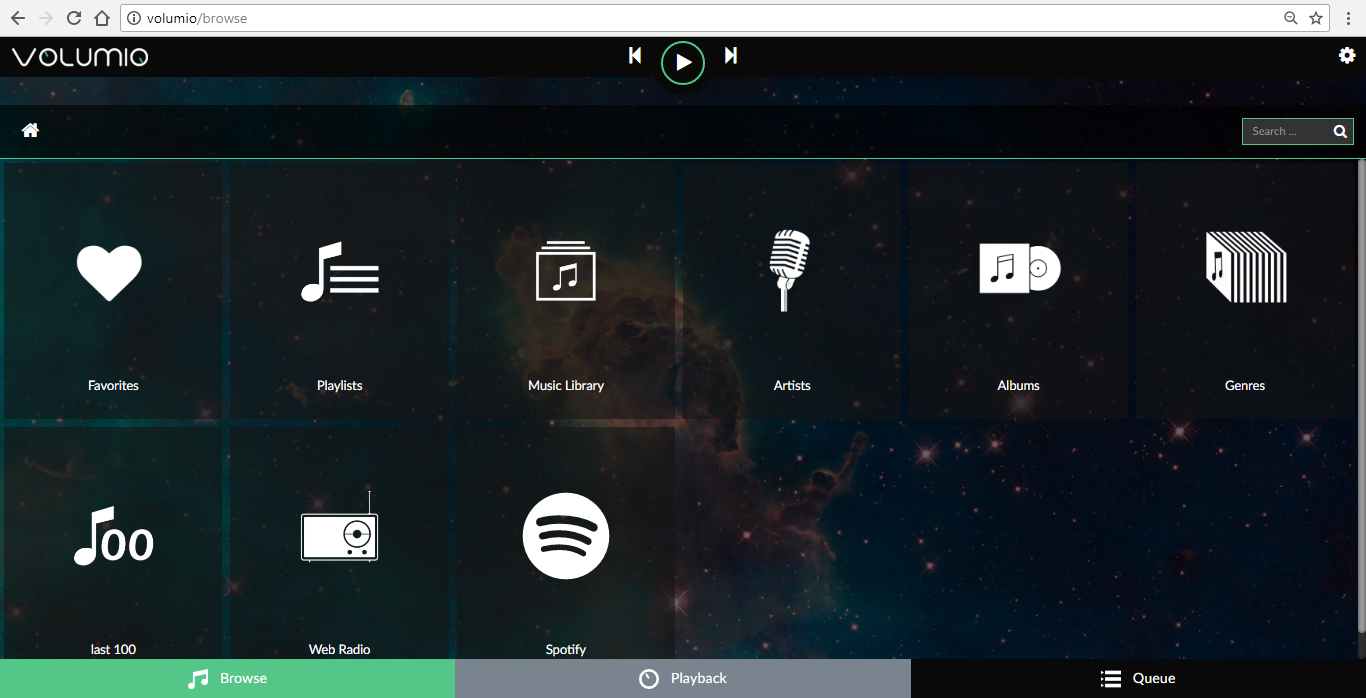This screenshot has width=1366, height=698.
Task: Click the Volumio logo
Action: pos(80,57)
